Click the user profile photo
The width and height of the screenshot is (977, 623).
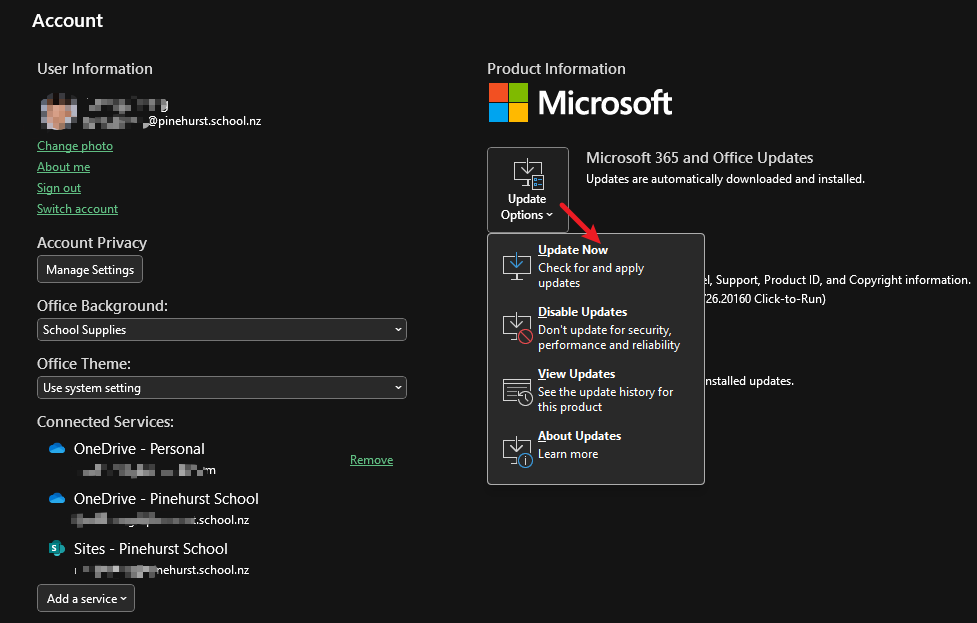59,112
